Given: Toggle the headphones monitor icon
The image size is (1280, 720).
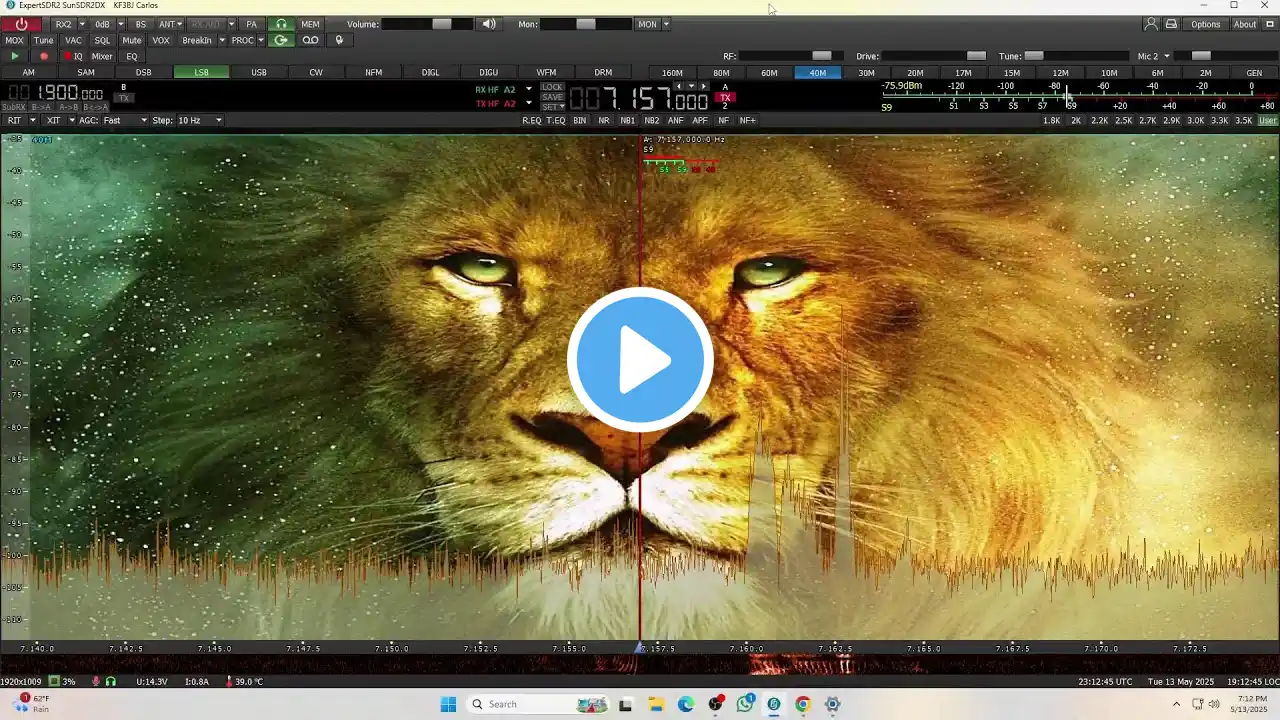Looking at the screenshot, I should [281, 24].
